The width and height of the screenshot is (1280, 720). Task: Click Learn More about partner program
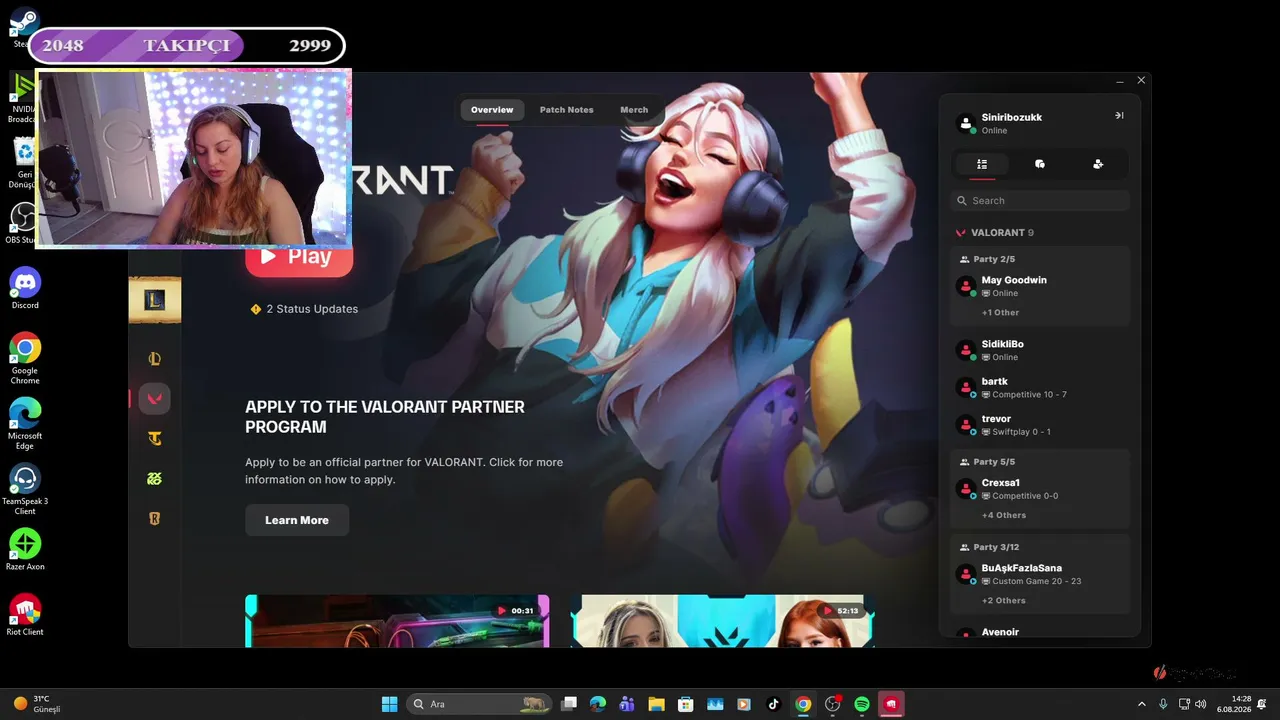pyautogui.click(x=297, y=520)
